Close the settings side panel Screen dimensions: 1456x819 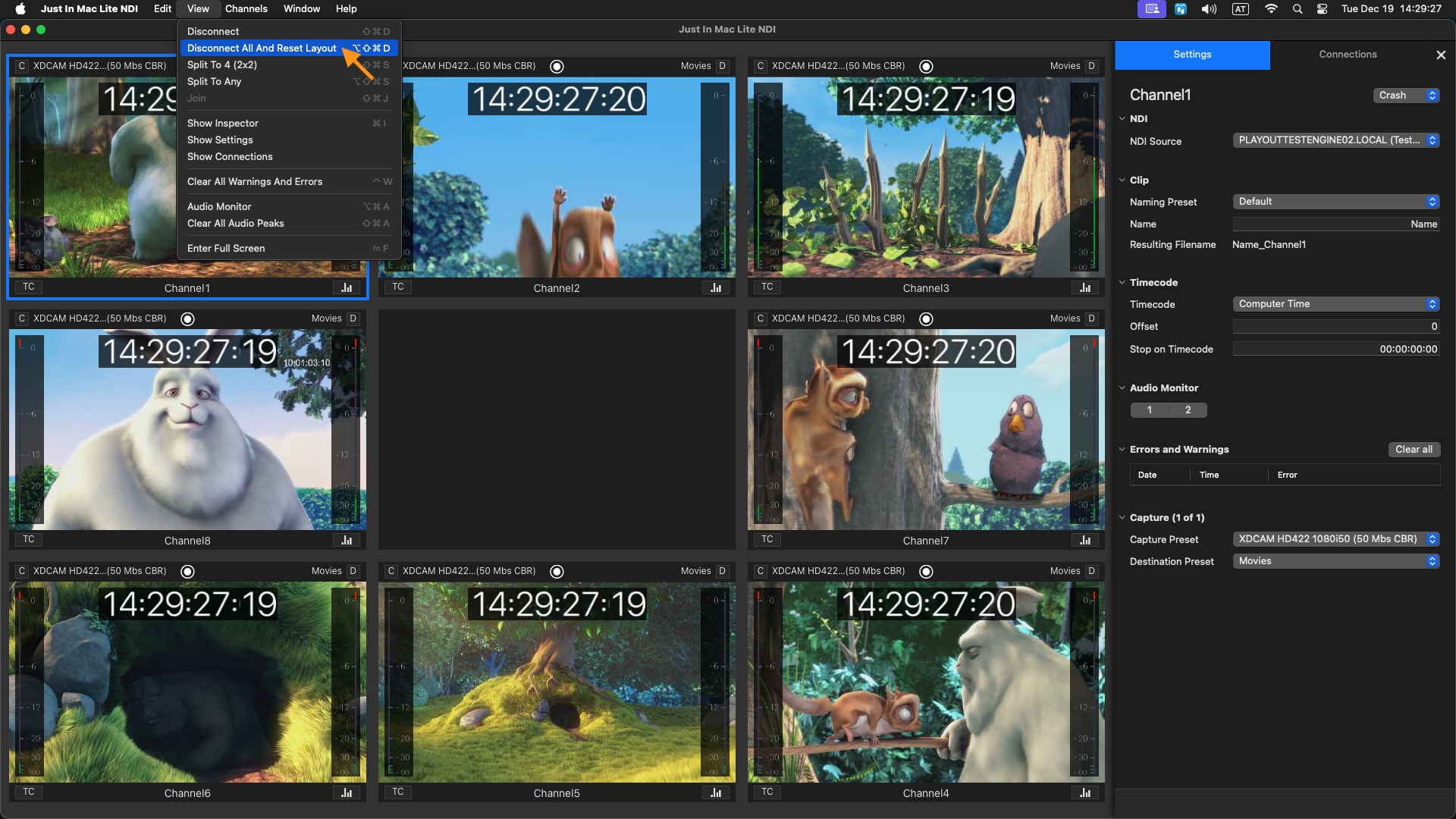pos(1441,55)
